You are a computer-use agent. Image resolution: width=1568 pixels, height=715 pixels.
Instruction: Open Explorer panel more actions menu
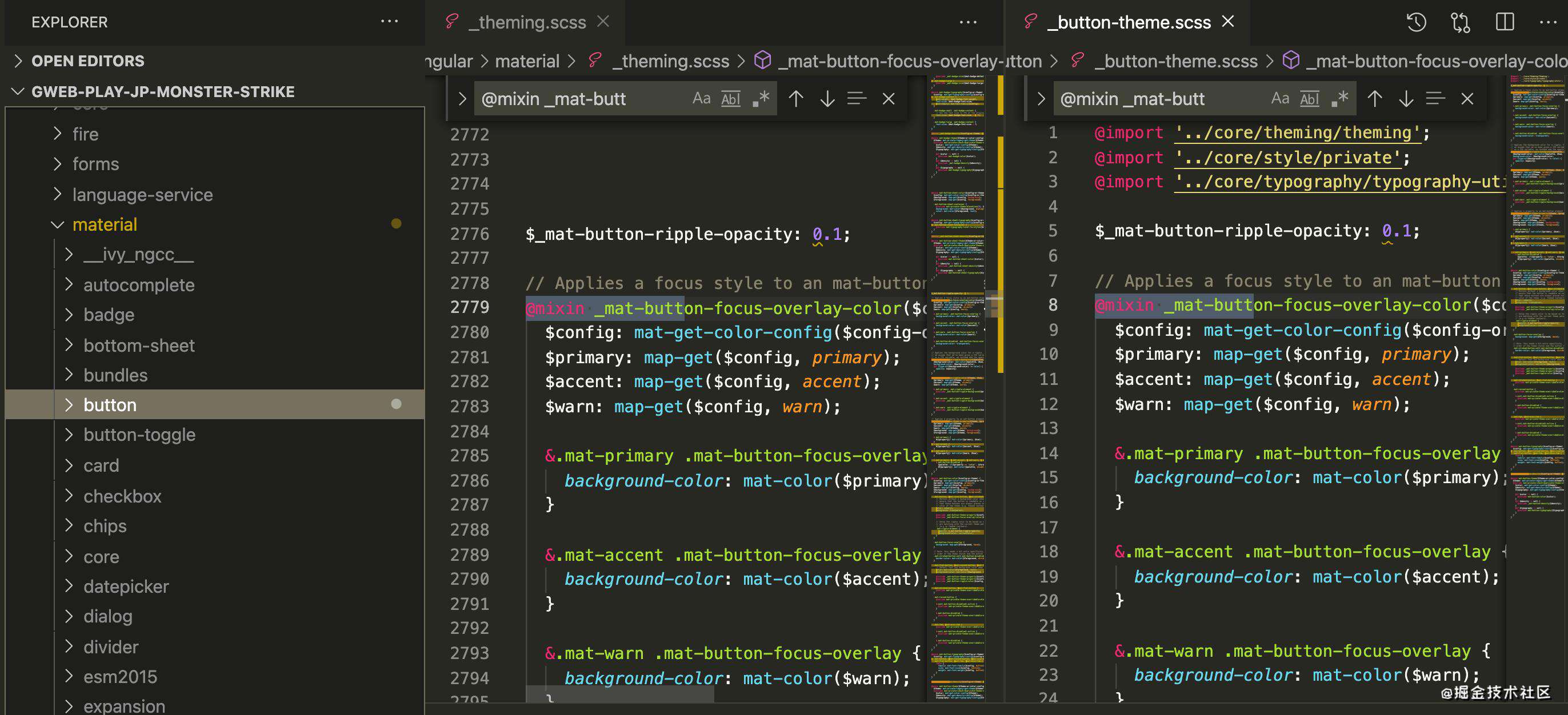pos(389,22)
